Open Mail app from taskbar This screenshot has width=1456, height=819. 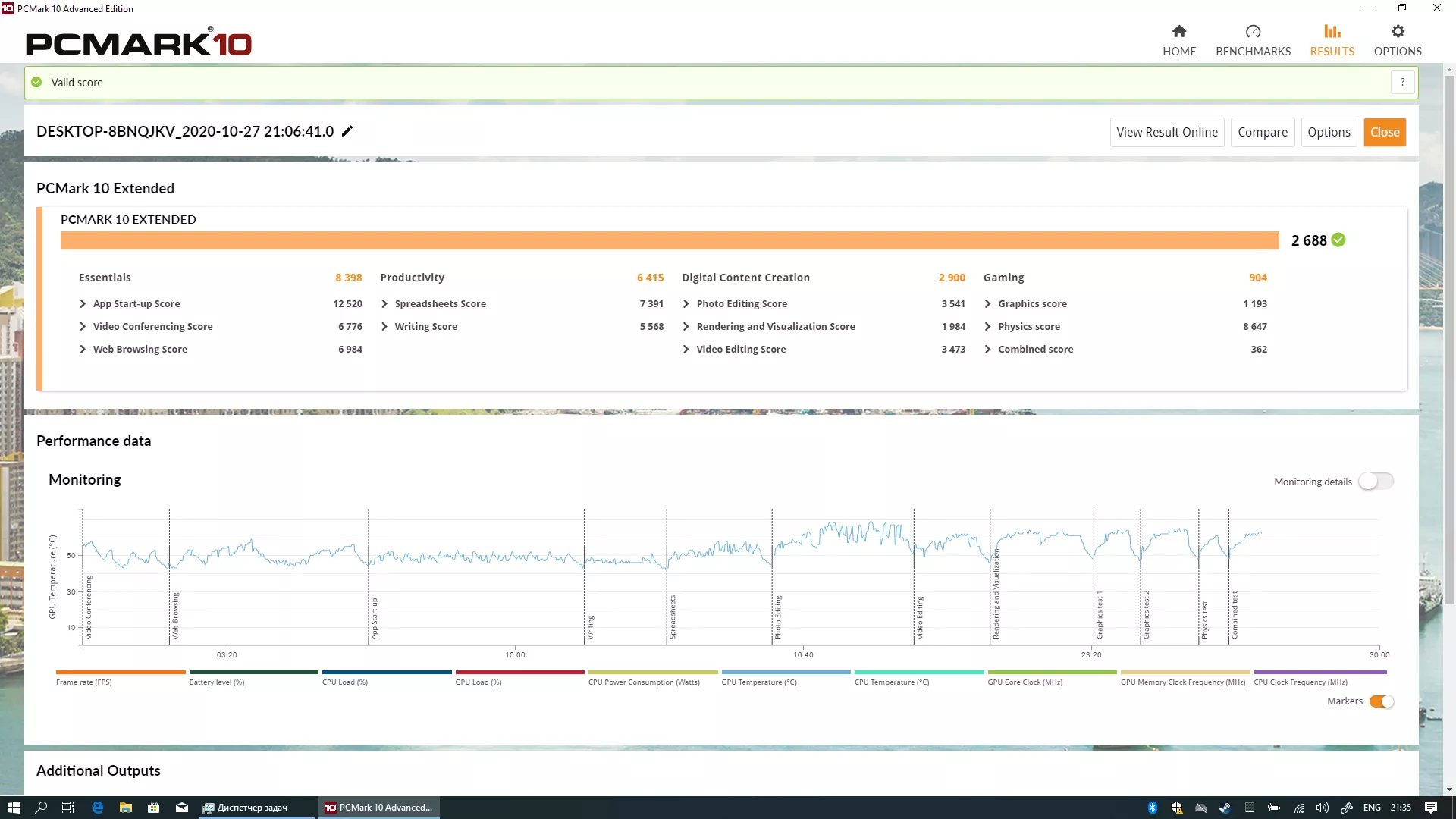pos(182,808)
